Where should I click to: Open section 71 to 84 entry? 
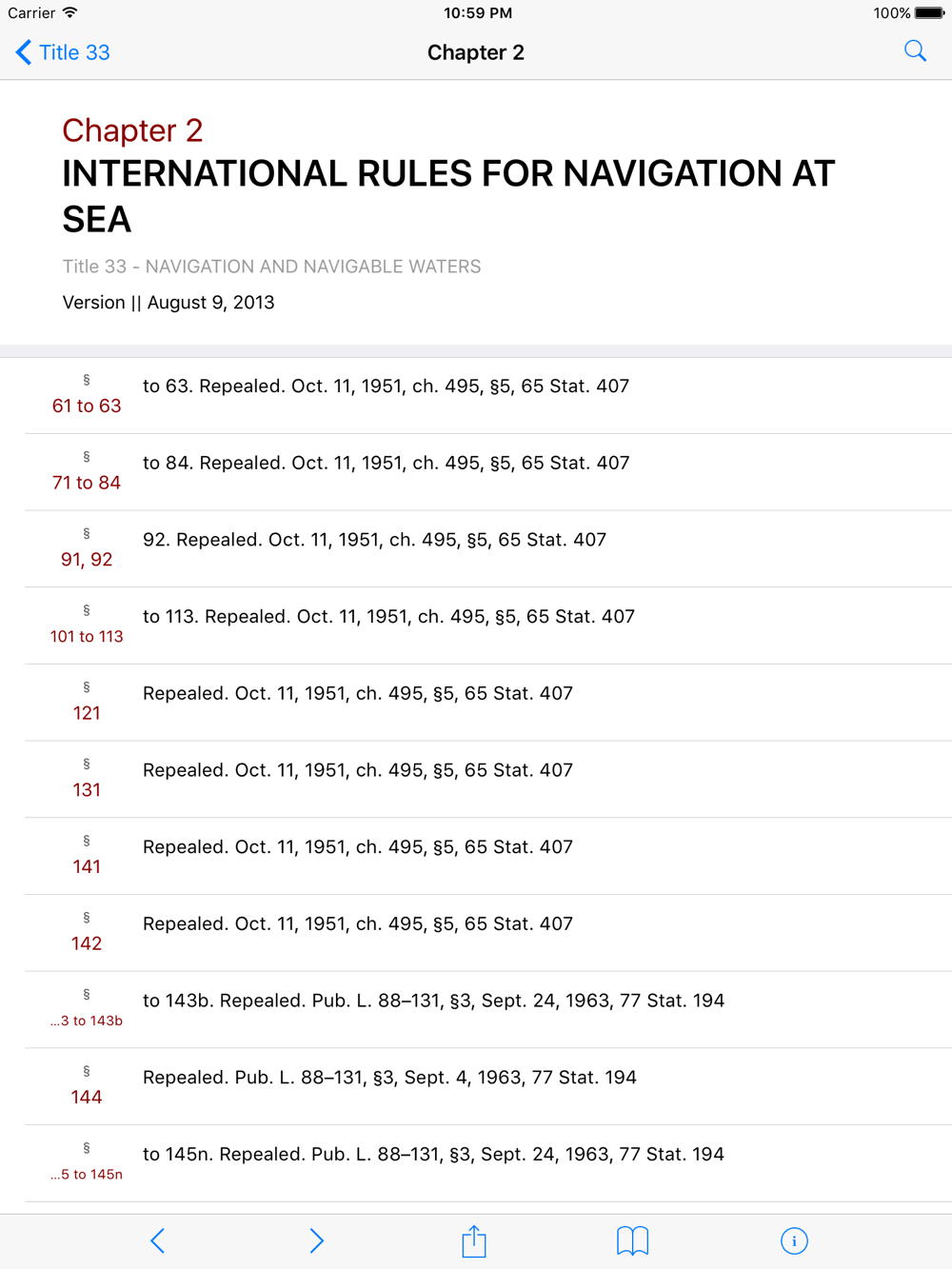tap(488, 473)
